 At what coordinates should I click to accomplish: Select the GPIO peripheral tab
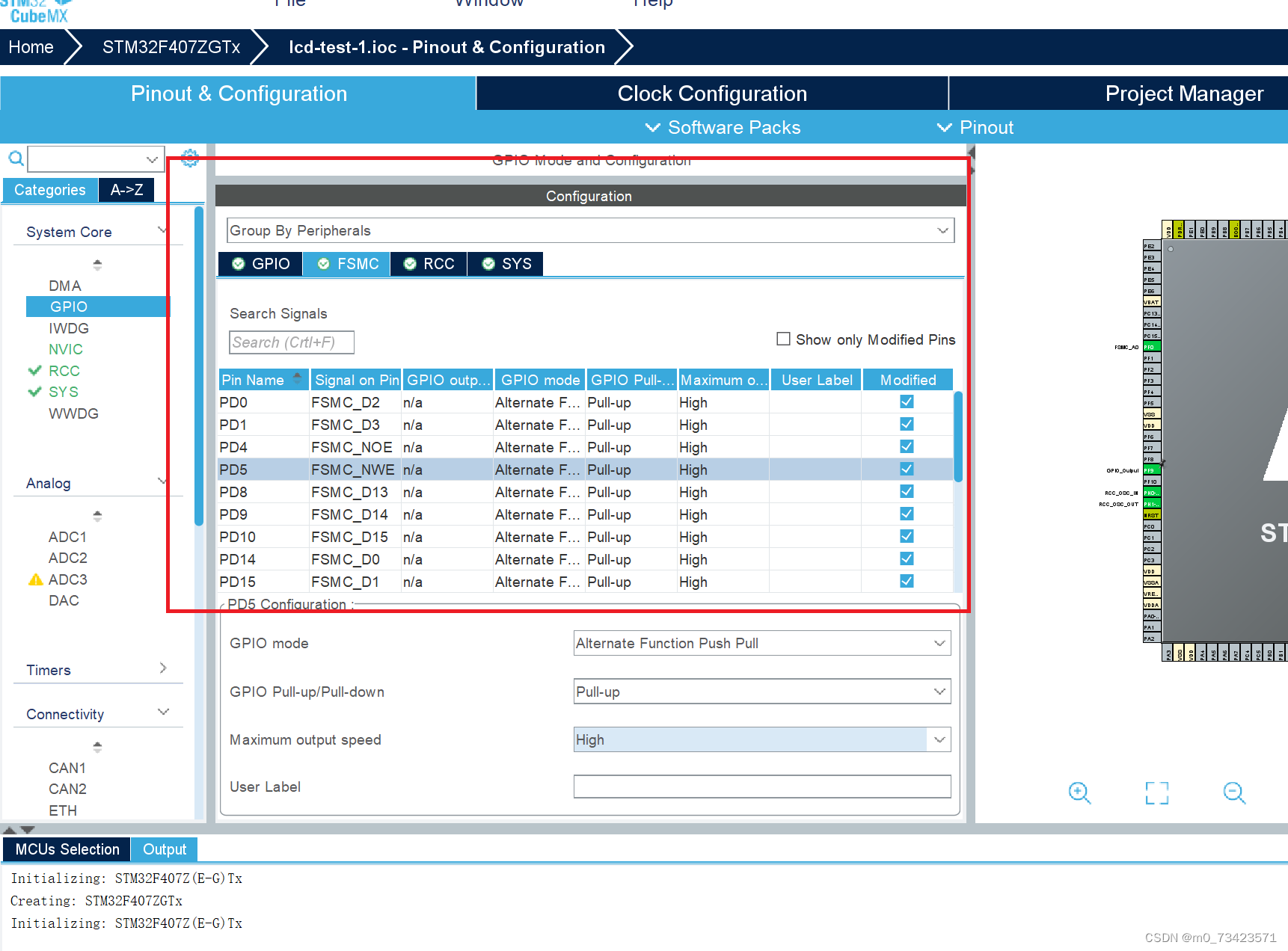click(x=260, y=264)
